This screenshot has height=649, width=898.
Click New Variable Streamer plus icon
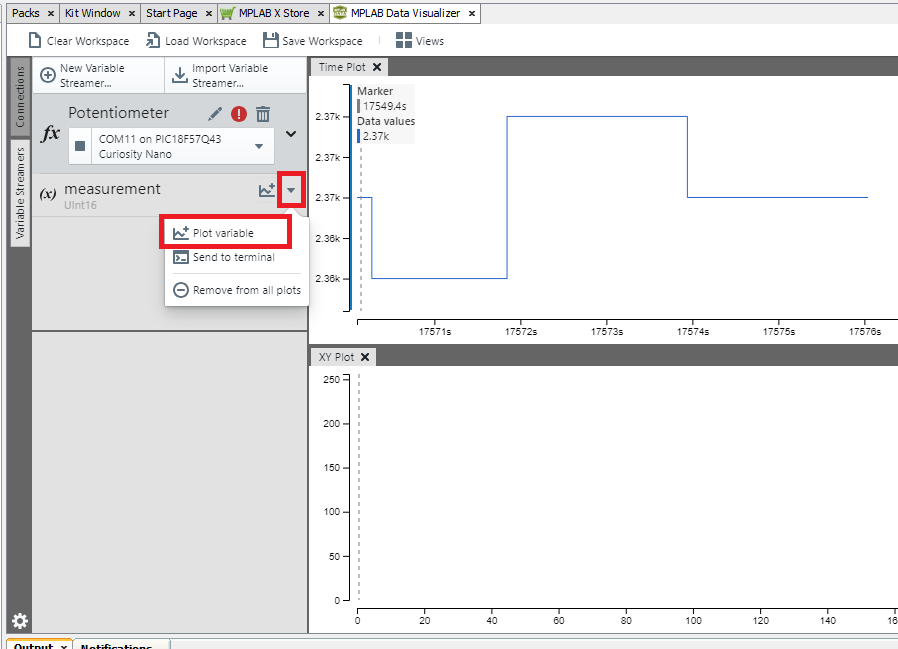48,75
